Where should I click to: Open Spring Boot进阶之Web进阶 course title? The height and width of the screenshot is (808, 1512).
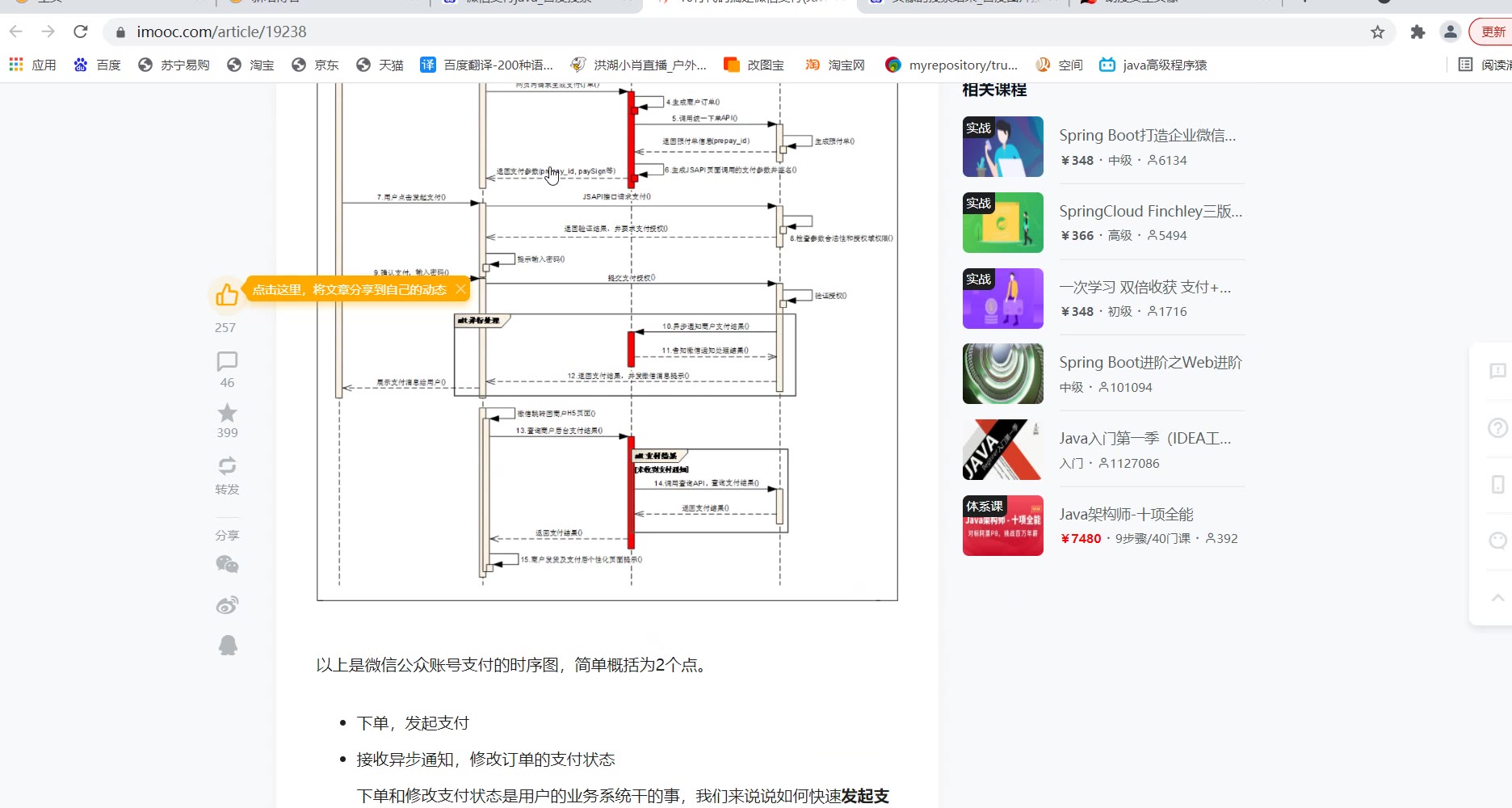pyautogui.click(x=1150, y=362)
